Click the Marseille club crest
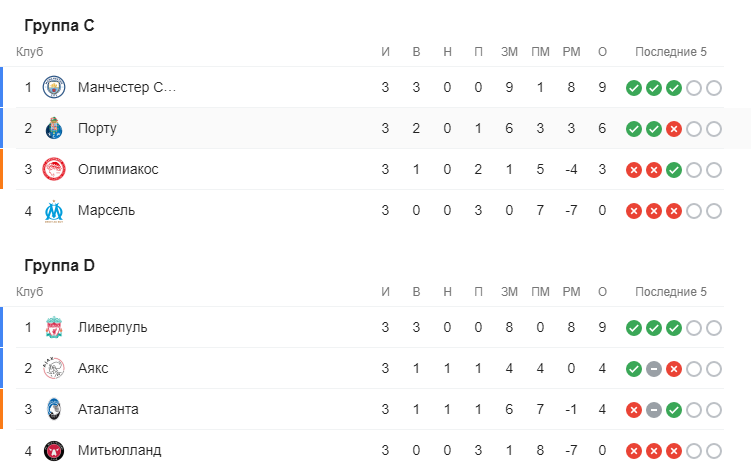The height and width of the screenshot is (476, 751). coord(54,211)
